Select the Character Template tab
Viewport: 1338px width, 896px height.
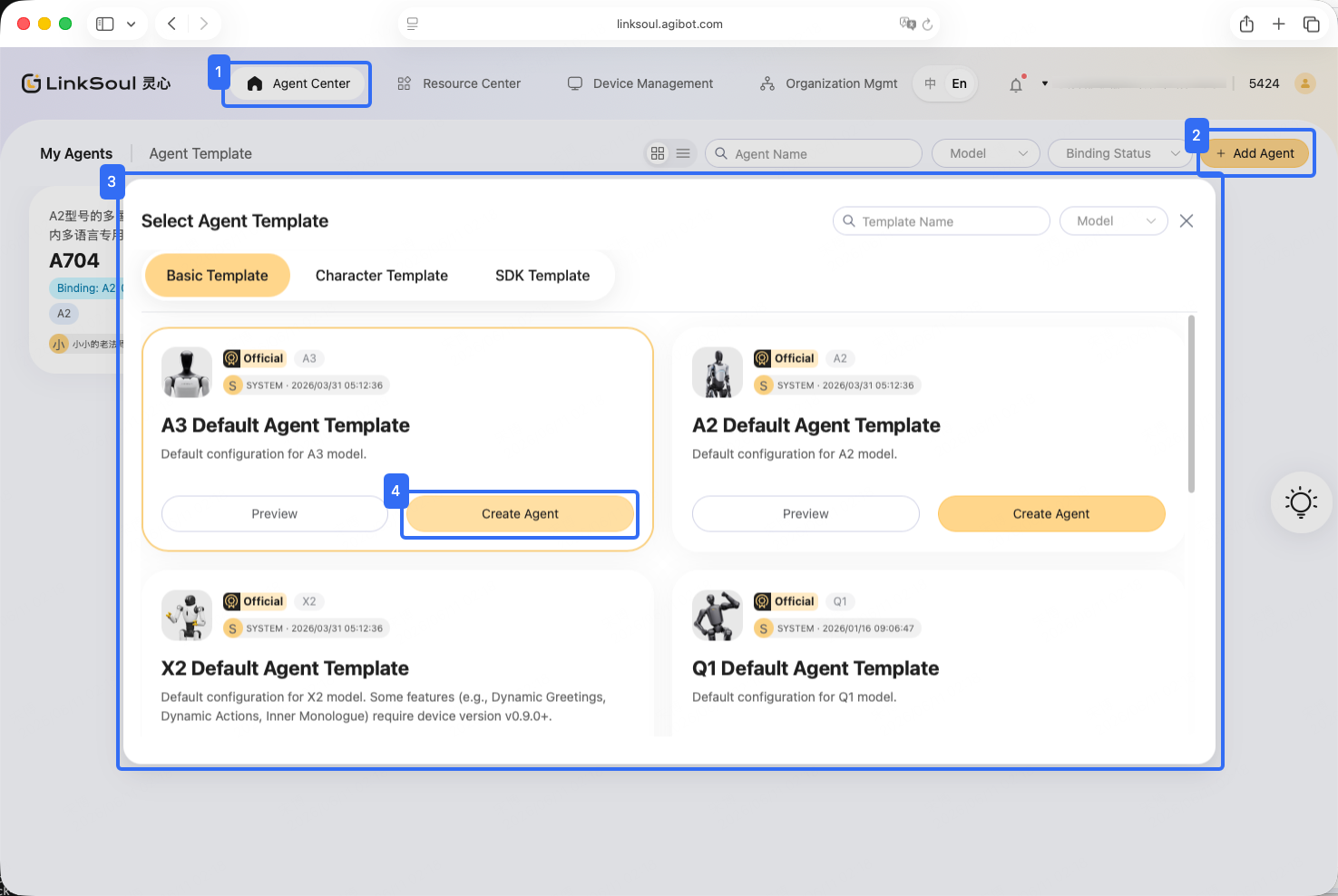point(382,276)
